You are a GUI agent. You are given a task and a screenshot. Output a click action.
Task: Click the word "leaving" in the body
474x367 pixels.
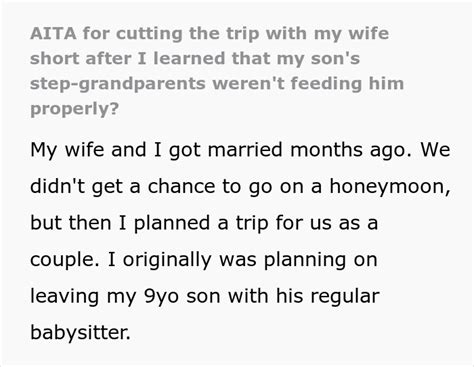[65, 296]
